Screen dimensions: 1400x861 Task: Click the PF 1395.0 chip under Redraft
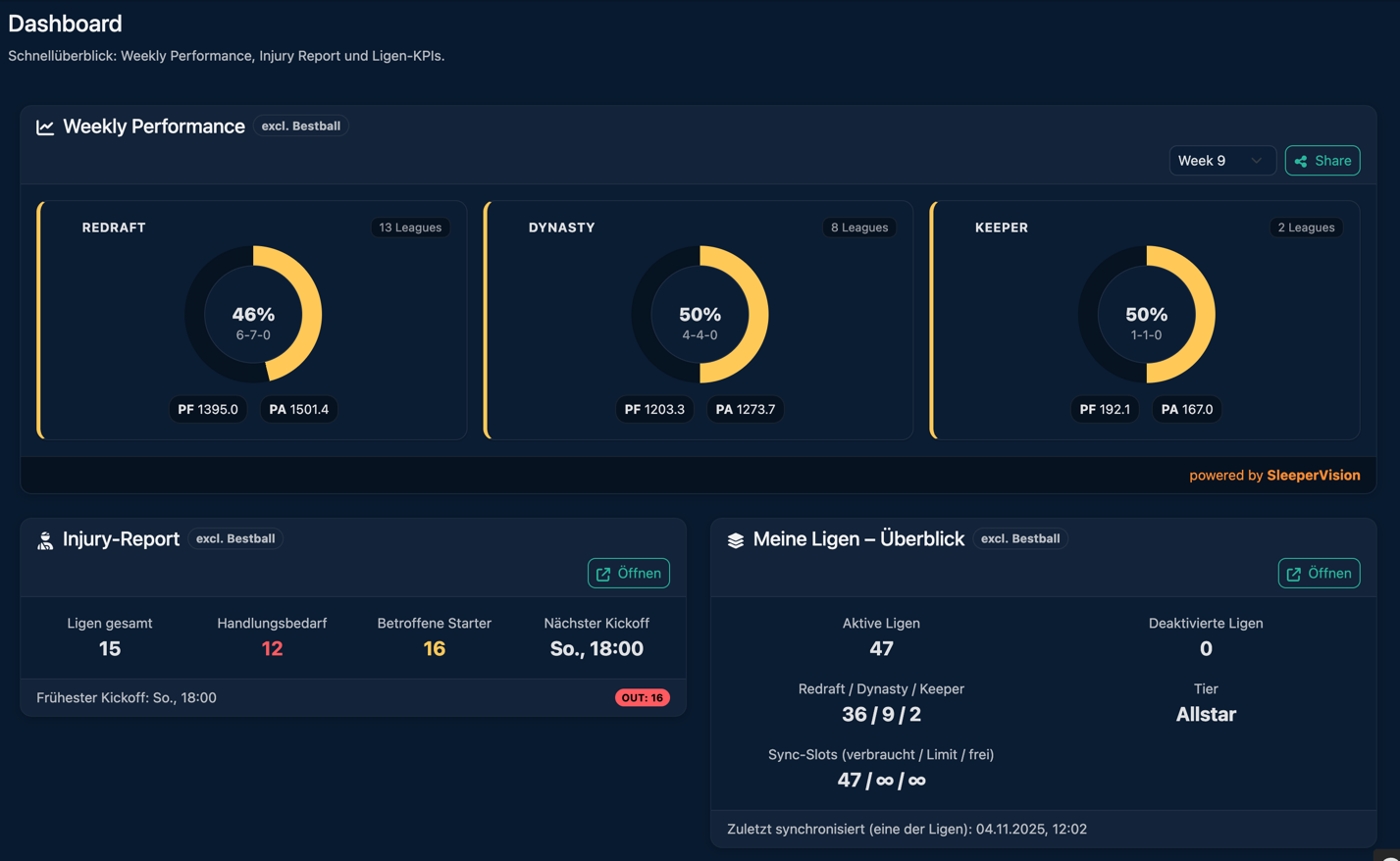tap(208, 409)
